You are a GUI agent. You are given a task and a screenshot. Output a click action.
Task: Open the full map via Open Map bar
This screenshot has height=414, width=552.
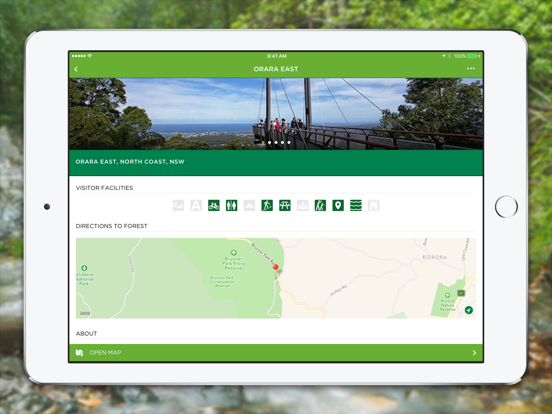tap(276, 352)
